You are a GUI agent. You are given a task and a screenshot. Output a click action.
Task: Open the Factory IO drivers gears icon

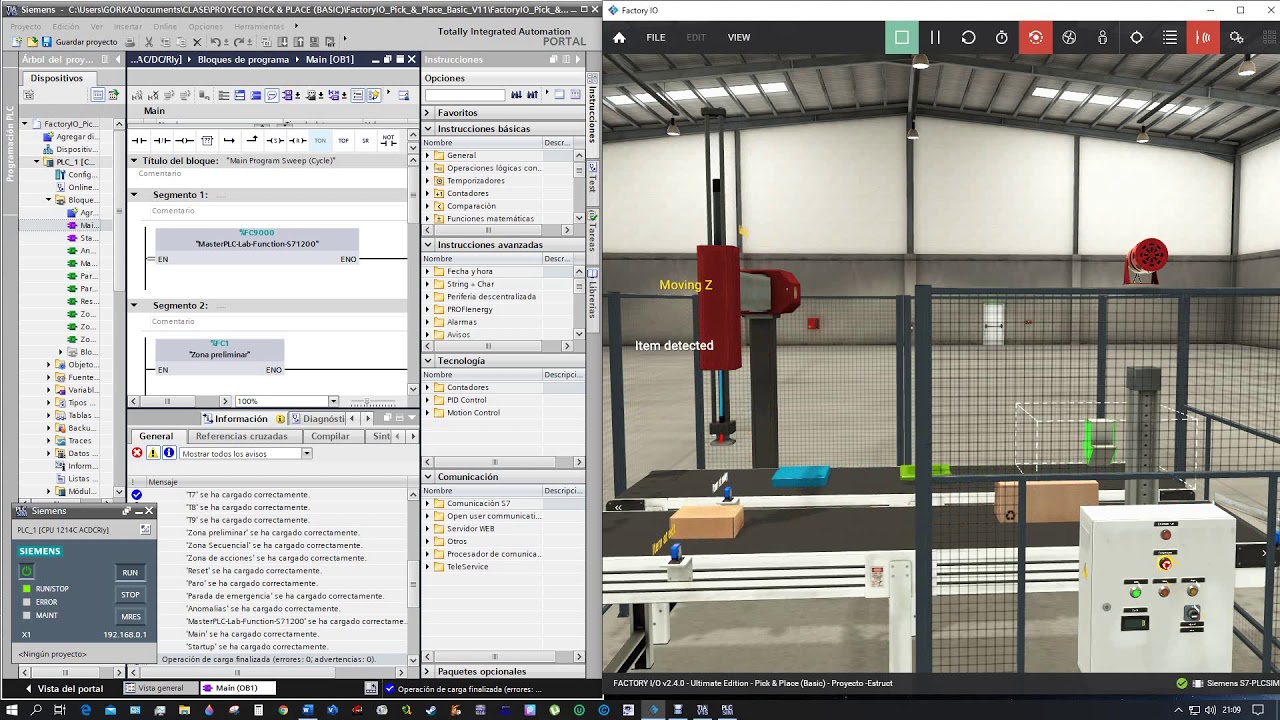[1237, 37]
